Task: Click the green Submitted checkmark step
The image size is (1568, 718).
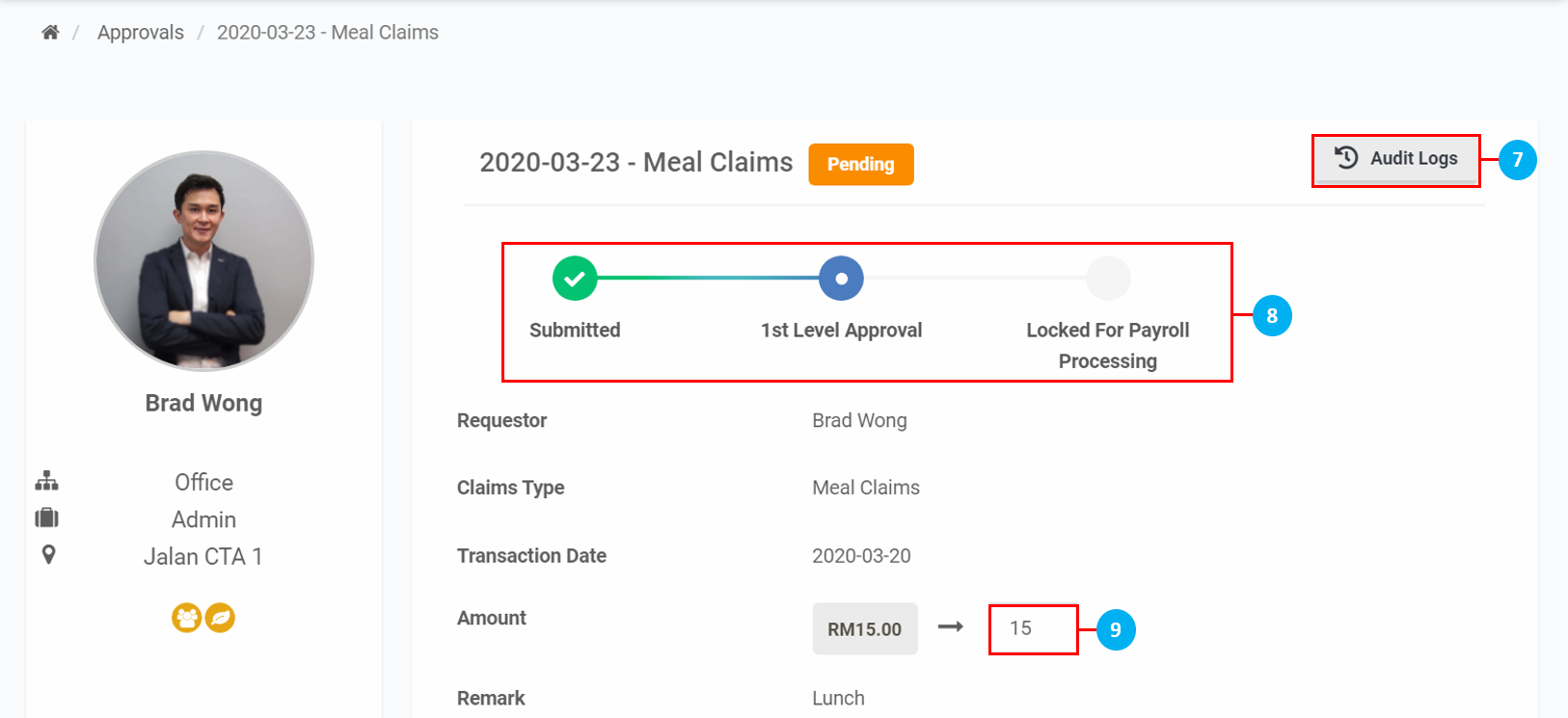Action: 575,279
